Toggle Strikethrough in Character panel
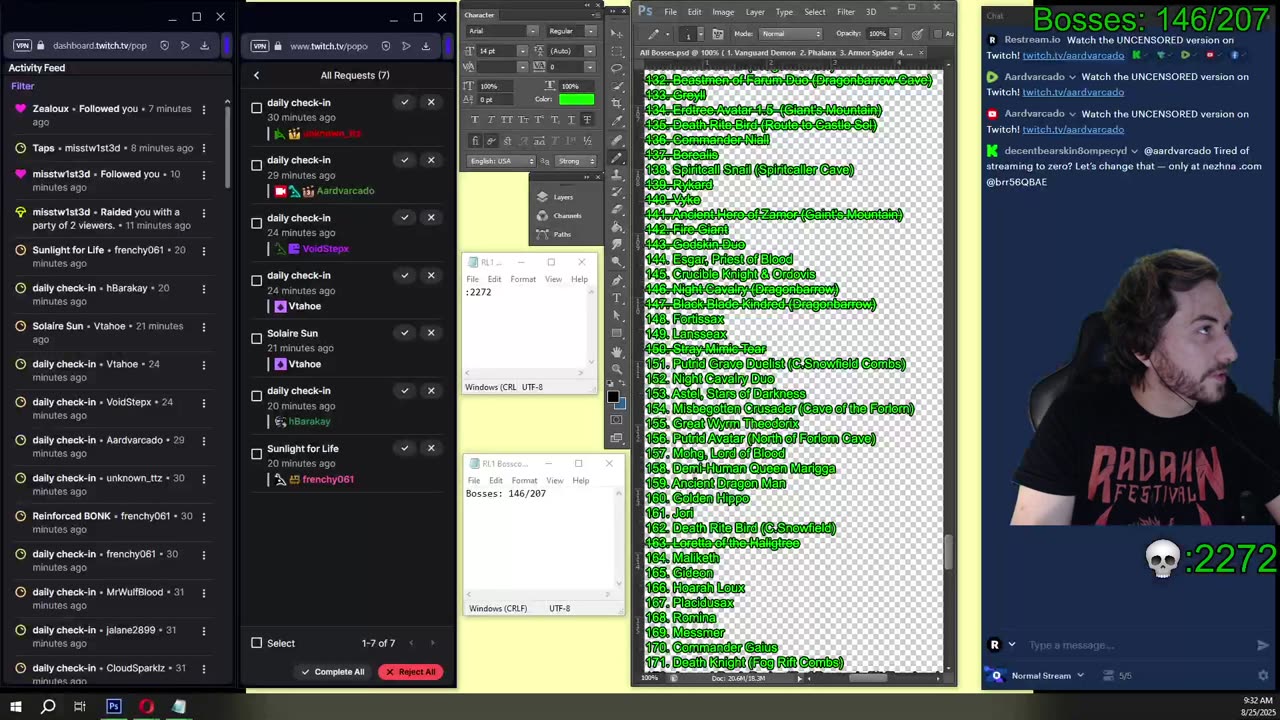This screenshot has width=1280, height=720. [x=588, y=120]
